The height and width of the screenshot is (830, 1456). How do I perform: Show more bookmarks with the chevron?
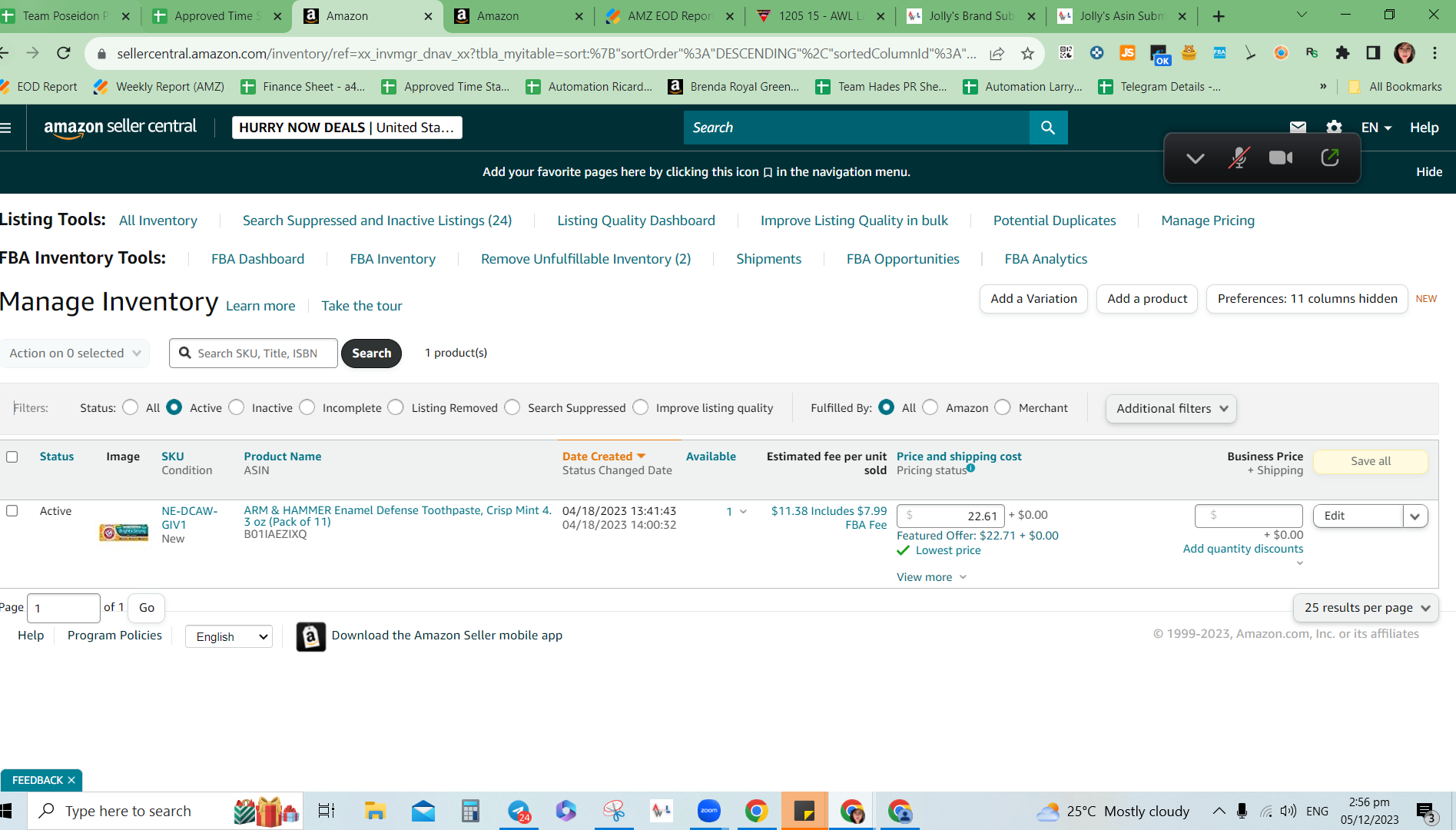click(x=1323, y=86)
